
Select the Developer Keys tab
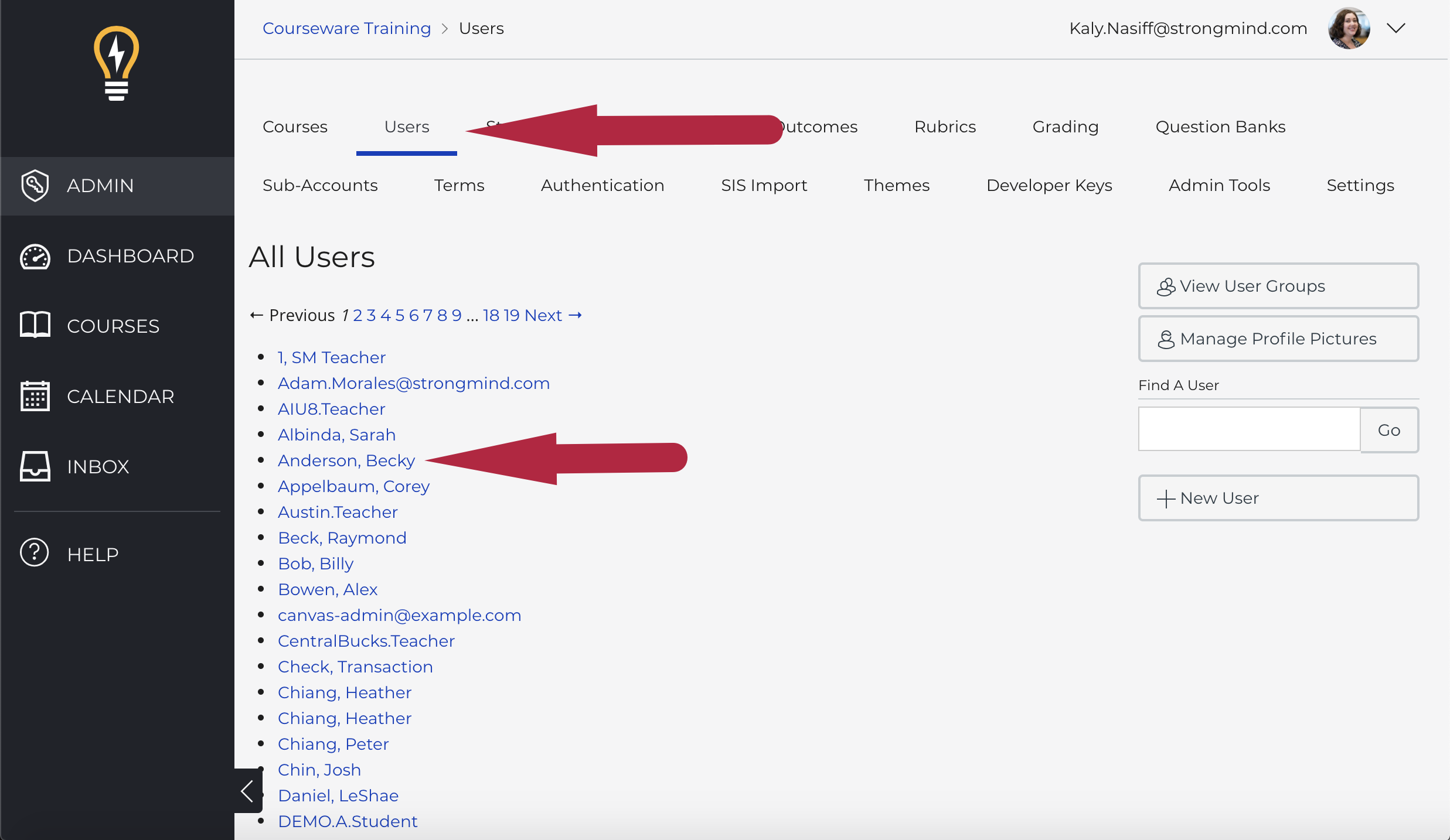click(1049, 185)
